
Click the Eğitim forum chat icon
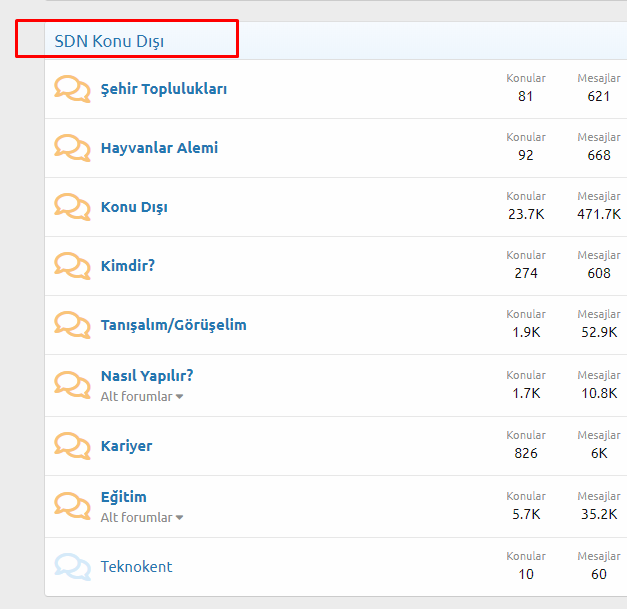72,506
